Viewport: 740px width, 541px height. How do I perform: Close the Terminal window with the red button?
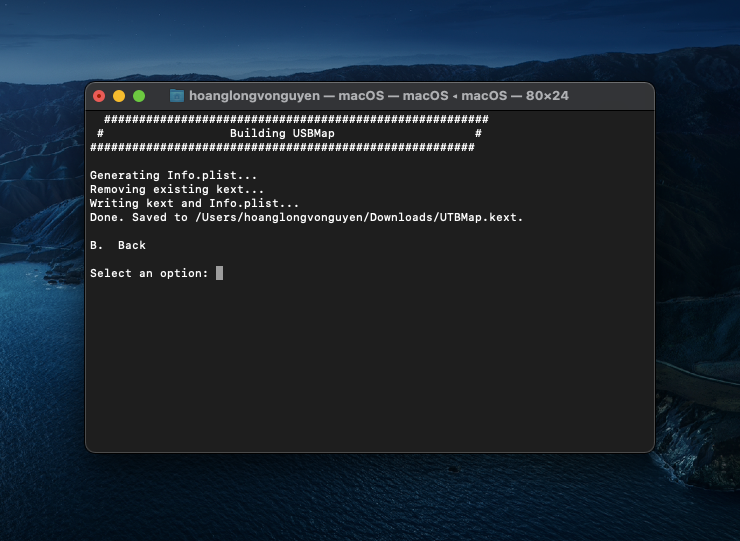tap(99, 96)
